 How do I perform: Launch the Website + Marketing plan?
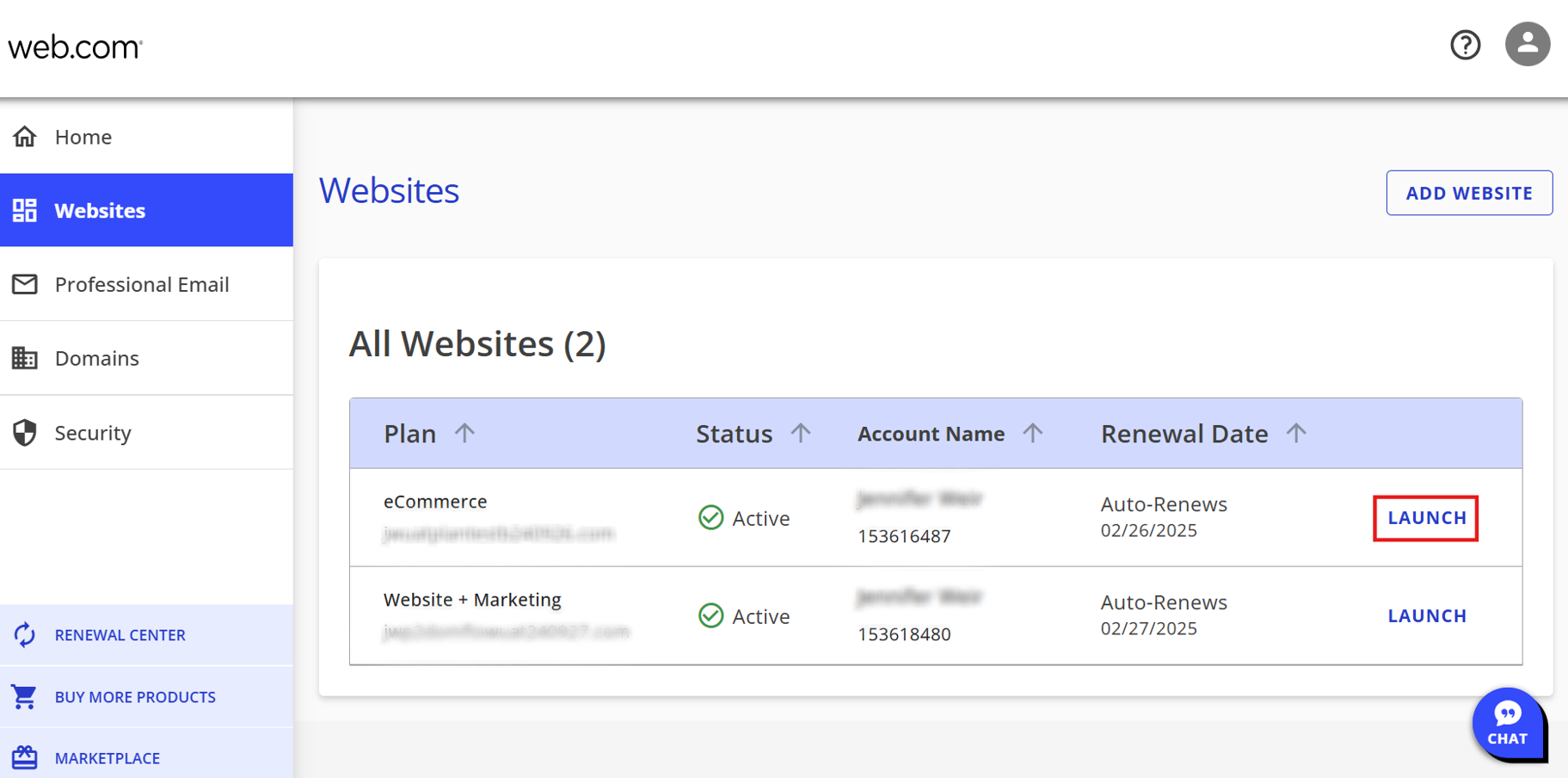1426,616
